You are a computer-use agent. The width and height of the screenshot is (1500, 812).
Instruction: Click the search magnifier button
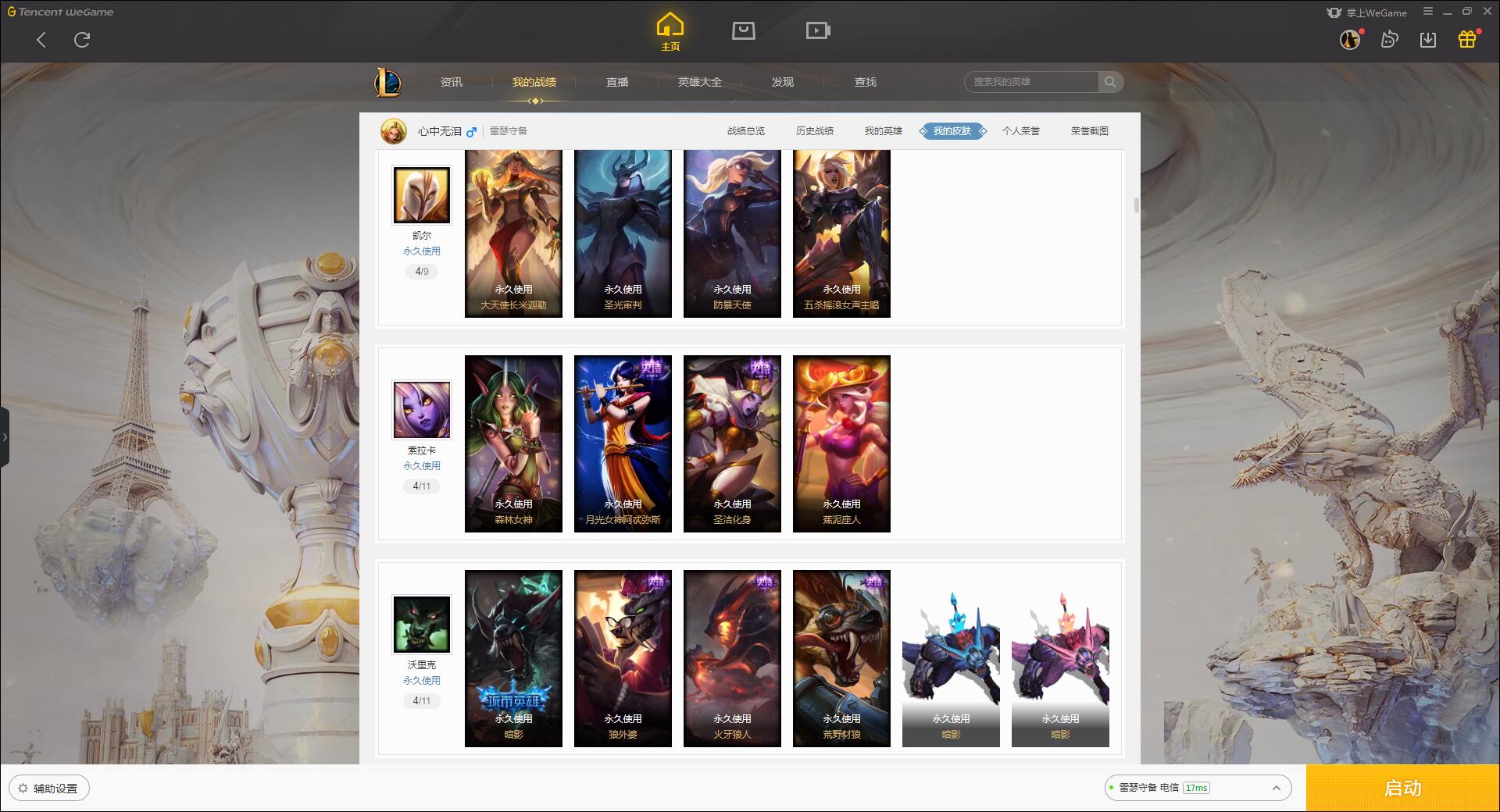[x=1110, y=82]
